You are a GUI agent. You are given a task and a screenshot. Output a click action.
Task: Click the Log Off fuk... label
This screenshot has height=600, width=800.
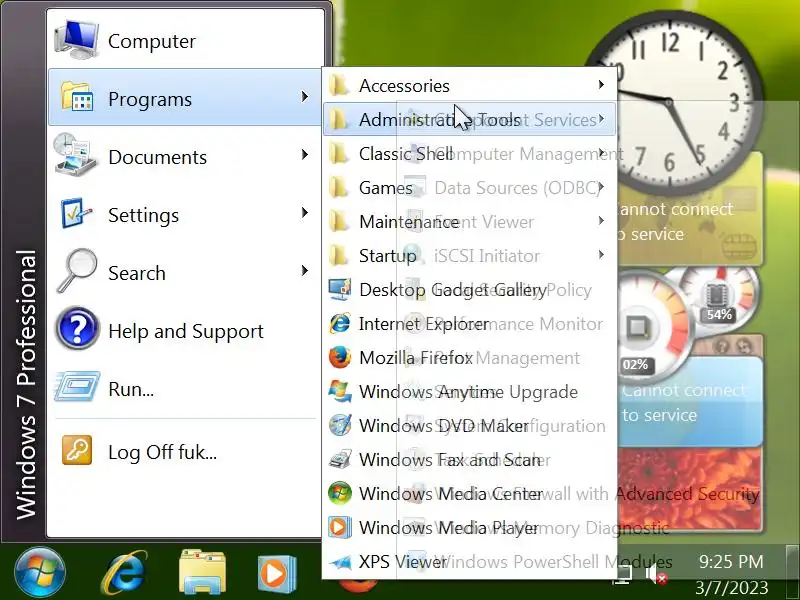pos(162,452)
